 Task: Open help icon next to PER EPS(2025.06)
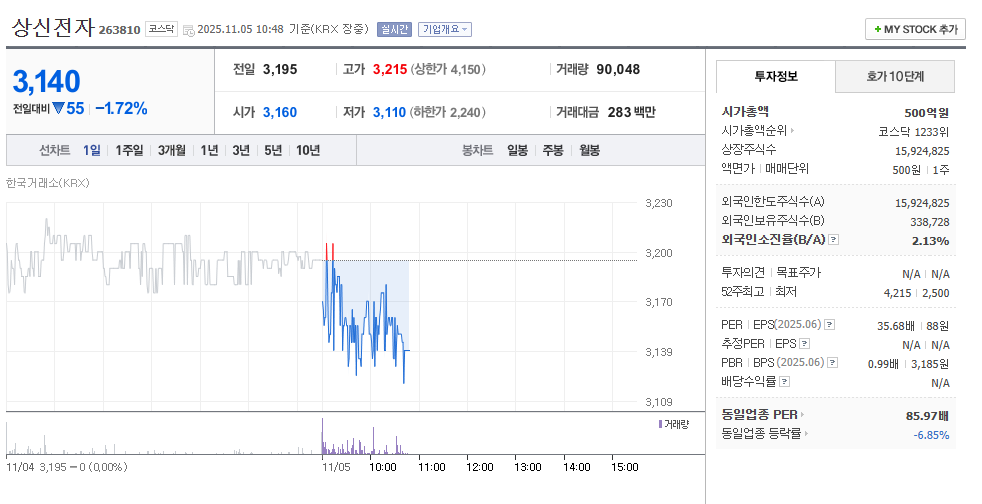[829, 325]
